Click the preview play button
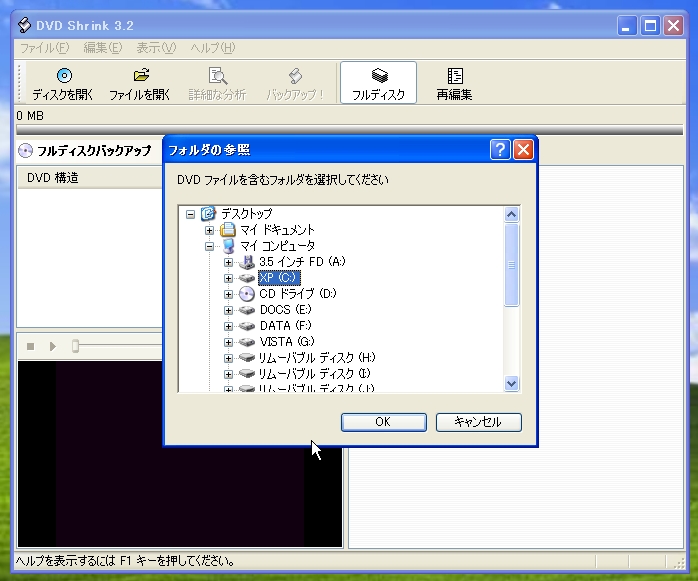This screenshot has width=698, height=581. 53,346
